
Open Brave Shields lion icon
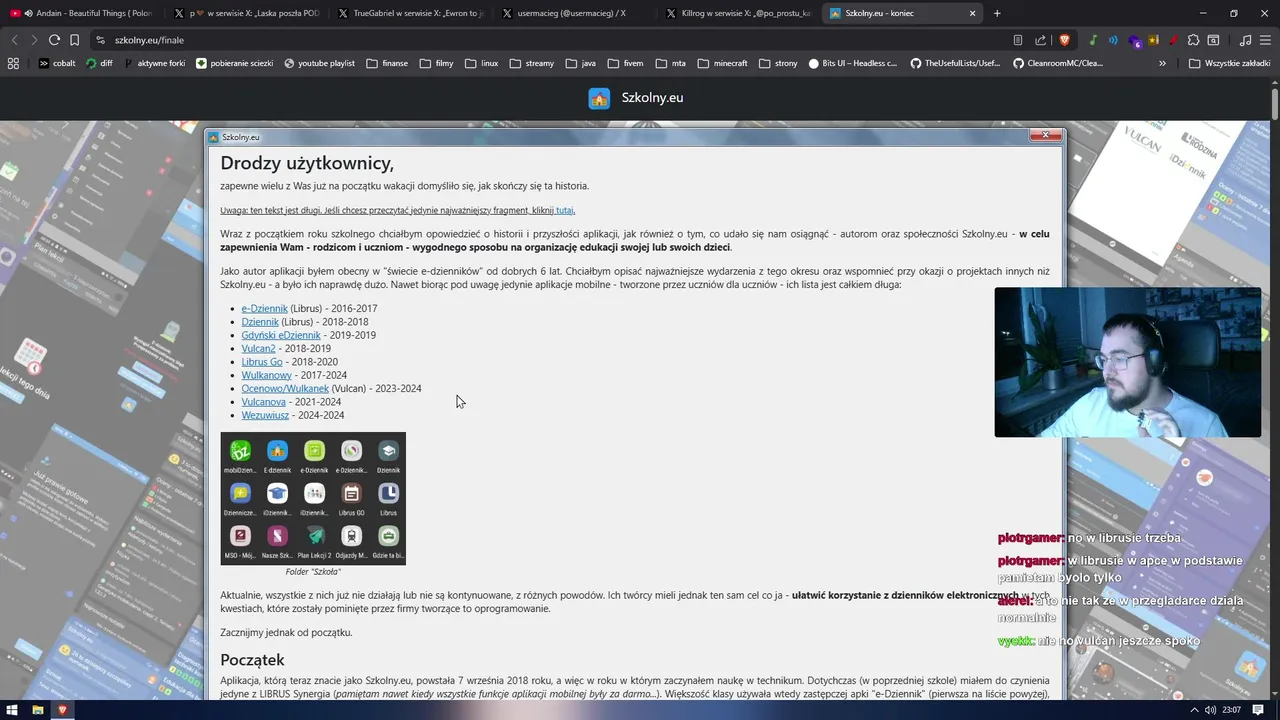tap(1064, 40)
